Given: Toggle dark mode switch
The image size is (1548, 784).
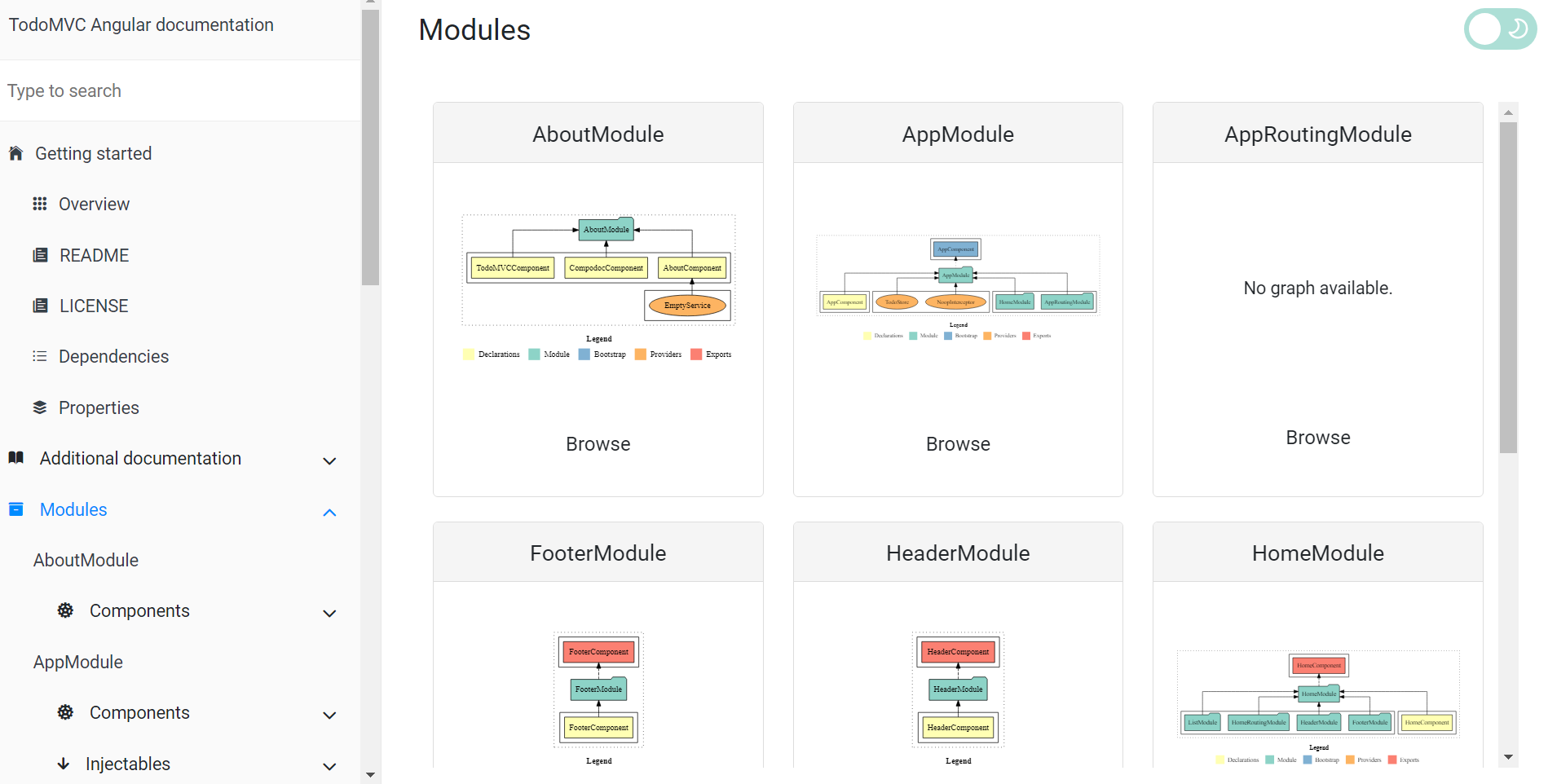Looking at the screenshot, I should click(1499, 29).
